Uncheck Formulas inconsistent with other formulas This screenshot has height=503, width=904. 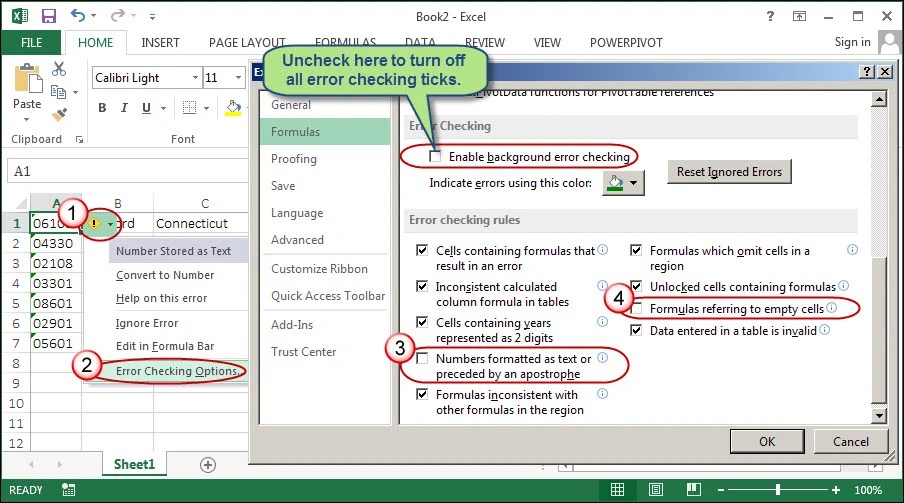(422, 394)
